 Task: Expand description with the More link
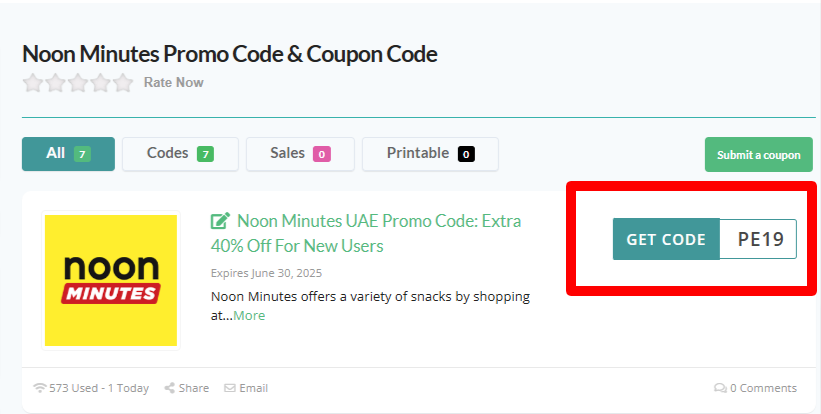pos(249,315)
